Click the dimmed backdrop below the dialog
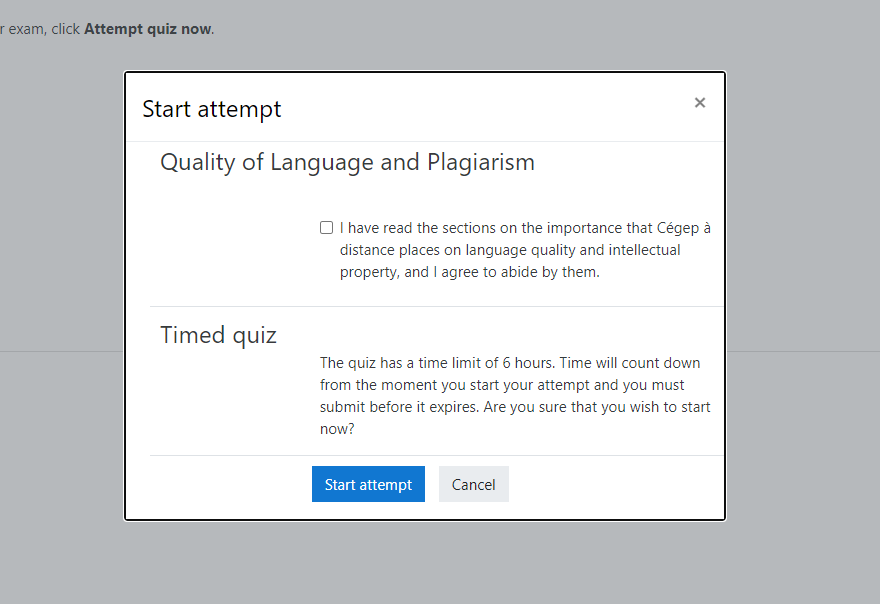The image size is (880, 604). tap(440, 565)
